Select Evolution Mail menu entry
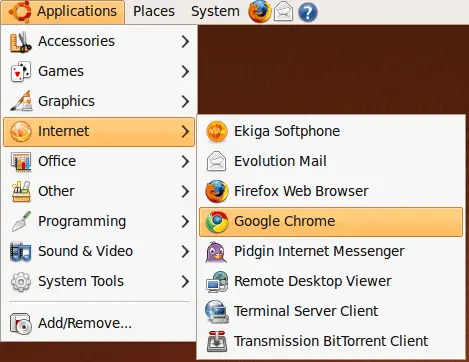 pos(331,161)
